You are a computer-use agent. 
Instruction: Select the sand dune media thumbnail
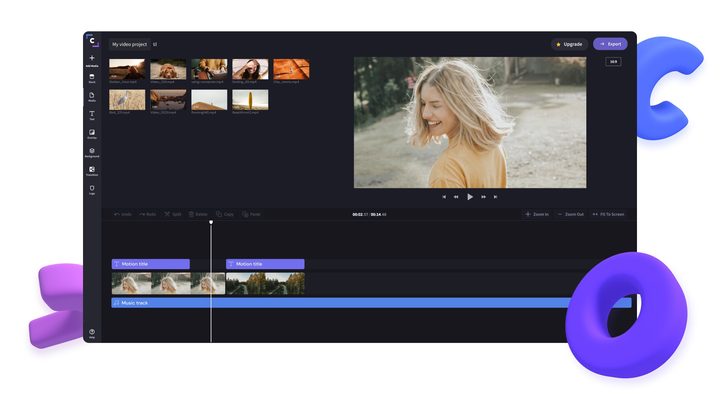pos(209,100)
